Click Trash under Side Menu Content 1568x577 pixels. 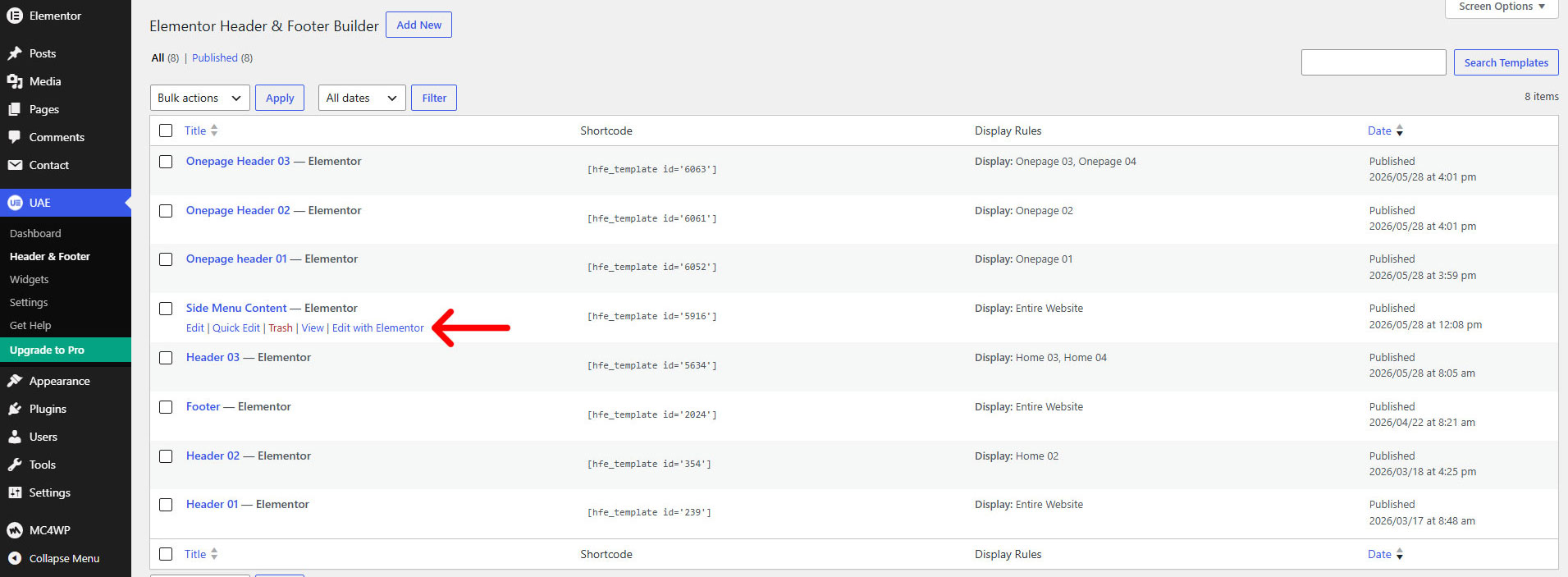281,327
